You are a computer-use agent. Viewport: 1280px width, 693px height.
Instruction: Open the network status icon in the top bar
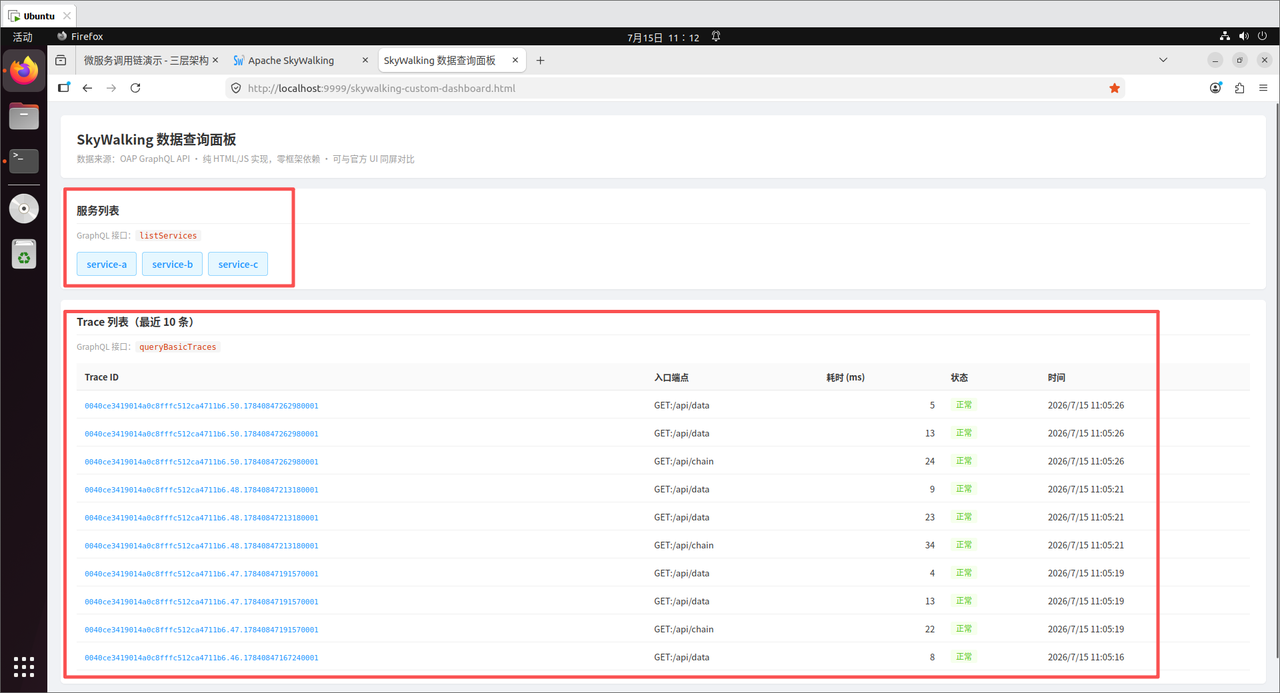point(1224,36)
